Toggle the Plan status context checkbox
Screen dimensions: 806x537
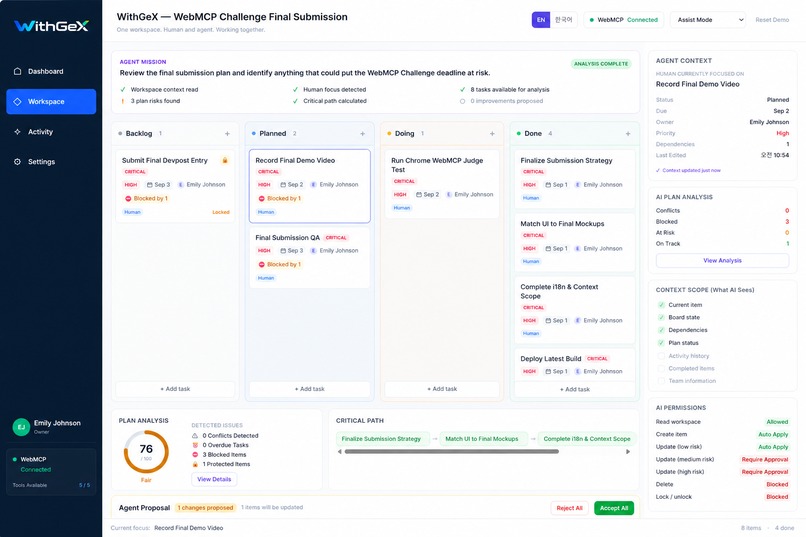pyautogui.click(x=661, y=343)
